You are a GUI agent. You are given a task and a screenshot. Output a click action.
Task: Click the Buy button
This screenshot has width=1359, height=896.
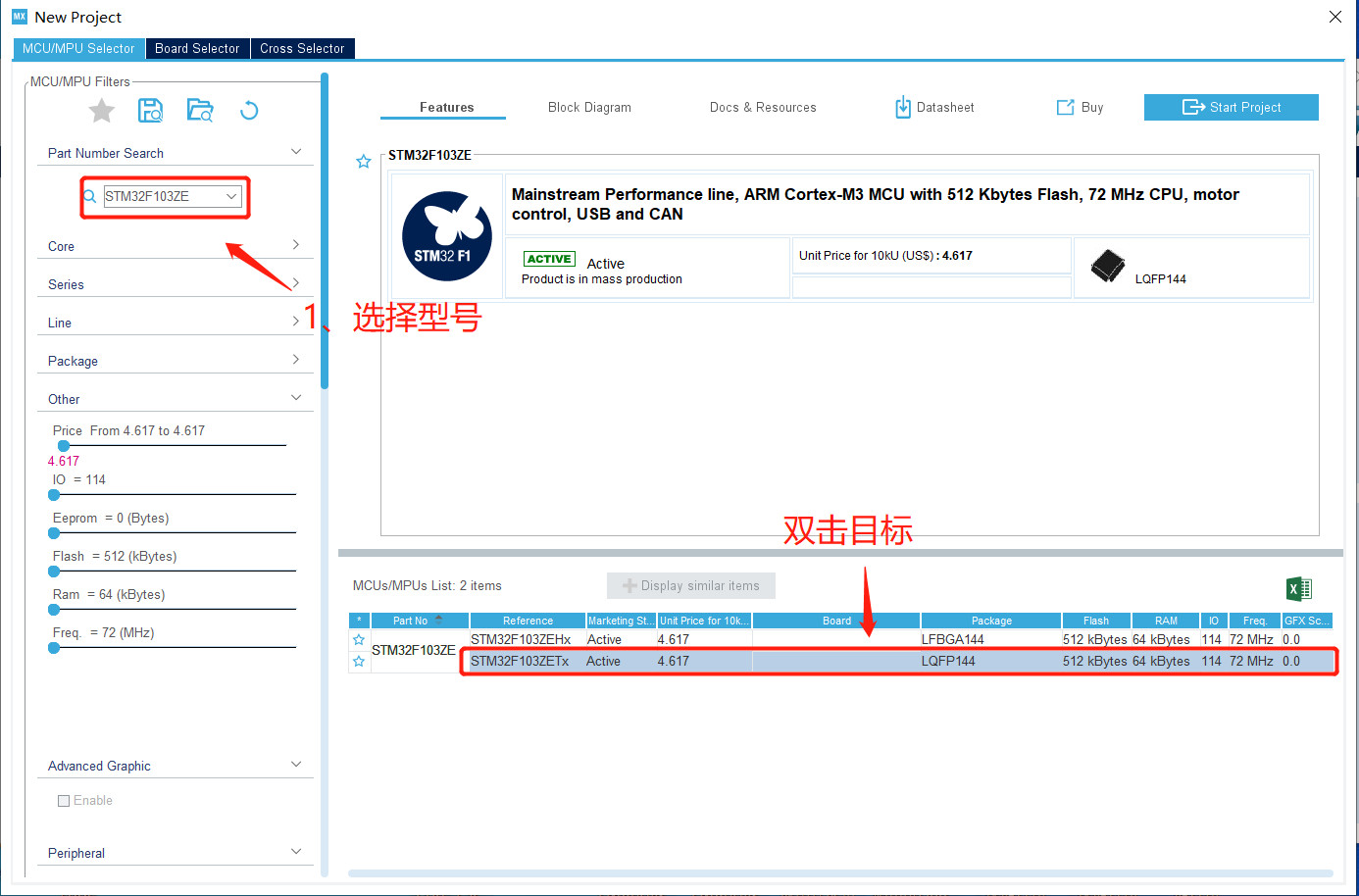tap(1080, 108)
